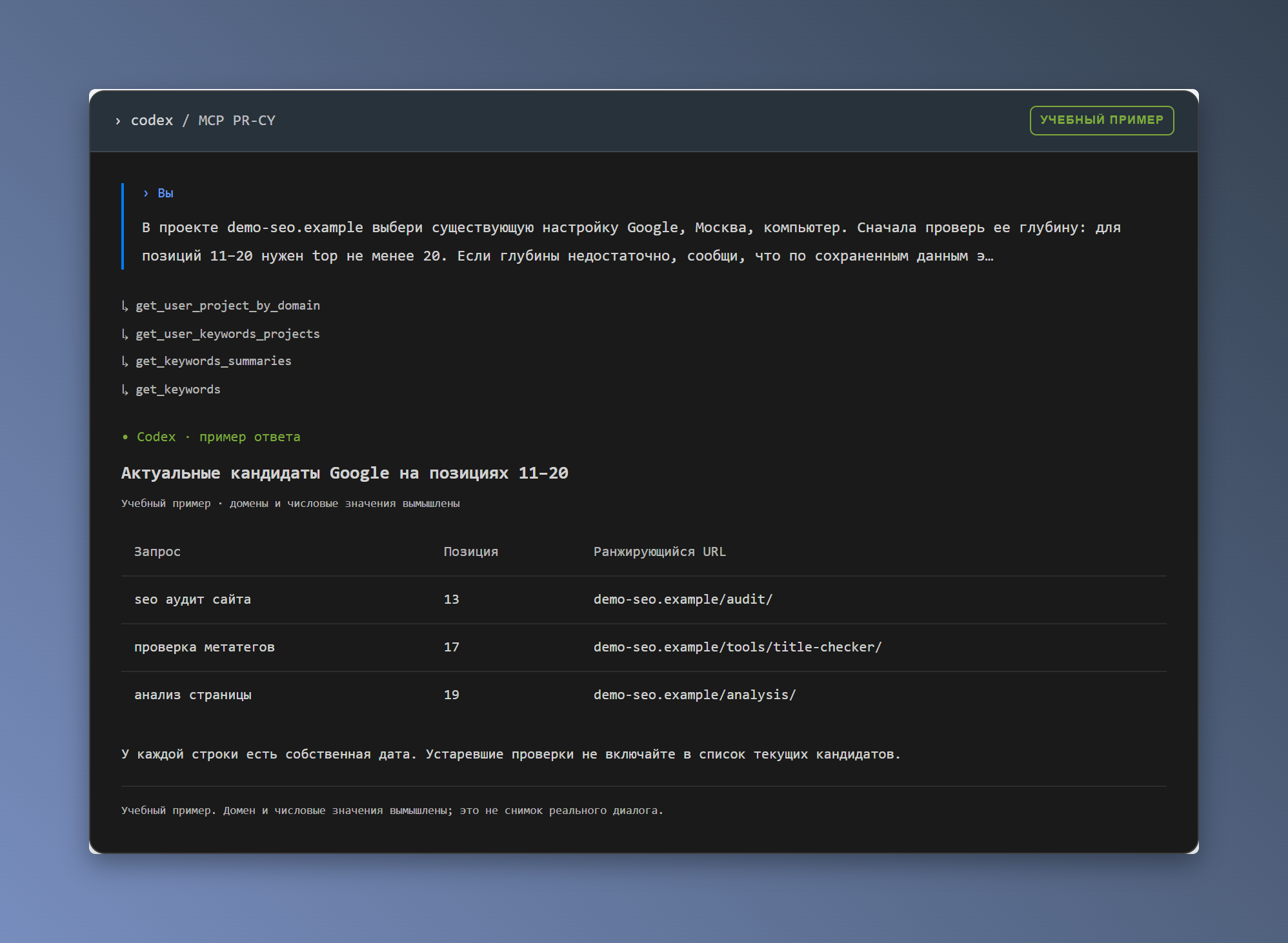This screenshot has width=1288, height=943.
Task: Click the green bullet before Codex
Action: pyautogui.click(x=125, y=437)
